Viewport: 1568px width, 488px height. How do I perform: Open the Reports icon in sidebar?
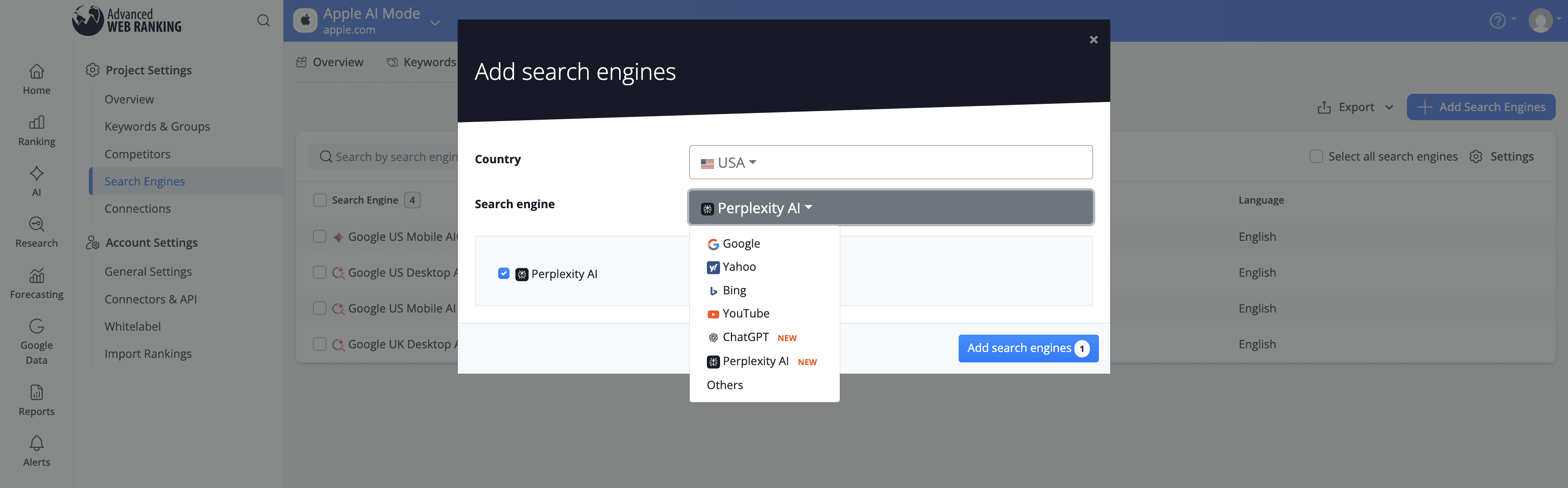click(36, 393)
